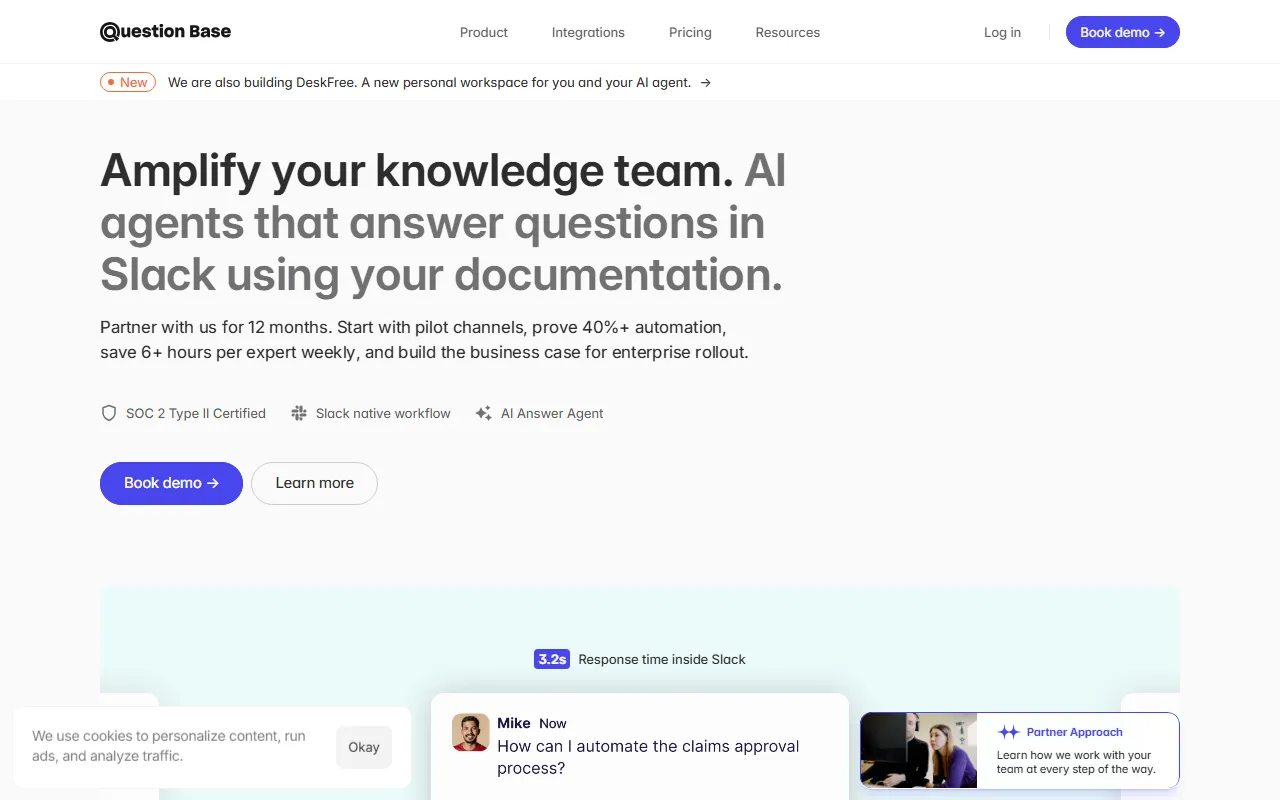Open the Integrations navigation dropdown
Image resolution: width=1280 pixels, height=800 pixels.
(588, 32)
